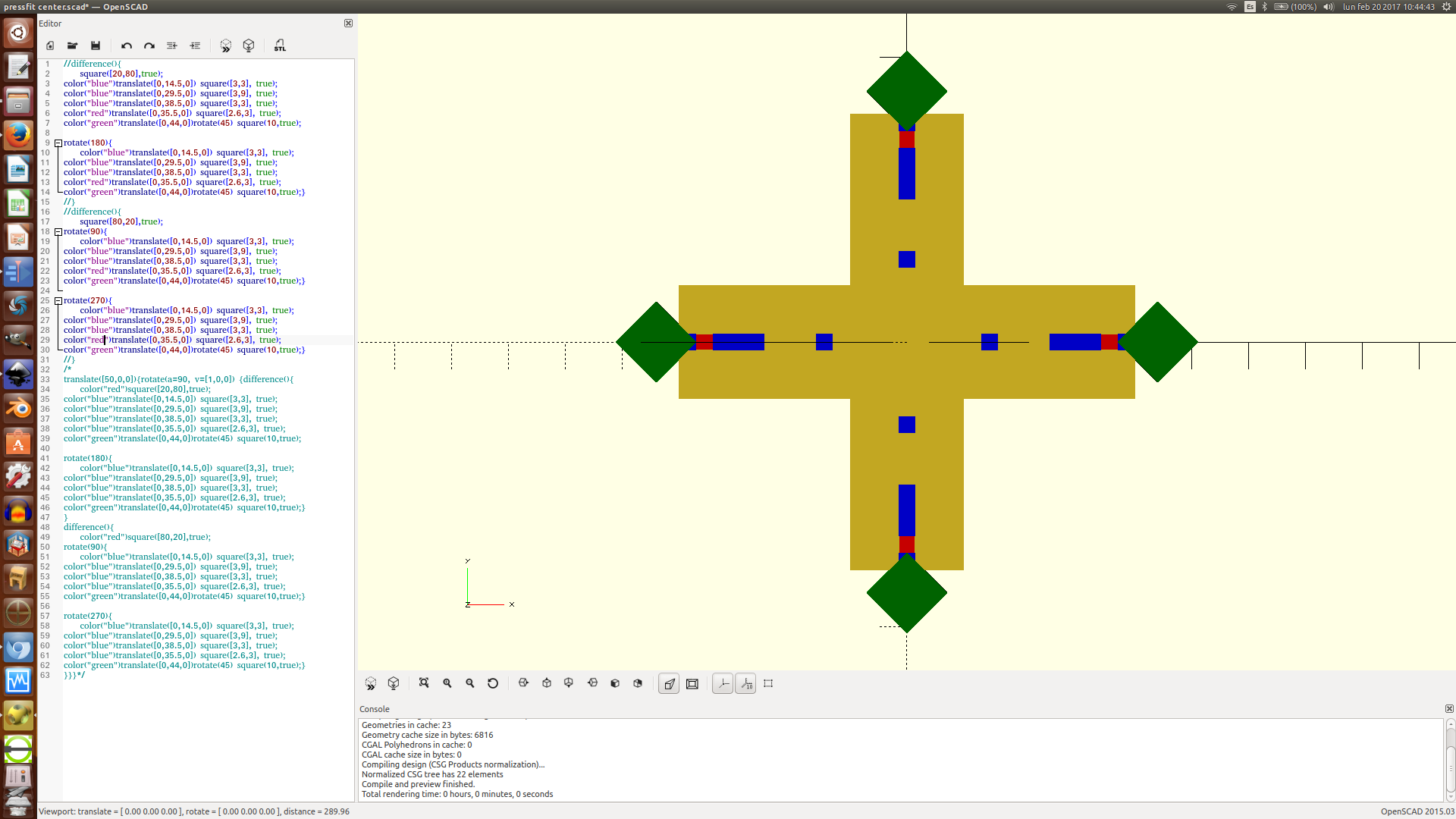Click the right green diamond in the viewport

click(x=1157, y=342)
